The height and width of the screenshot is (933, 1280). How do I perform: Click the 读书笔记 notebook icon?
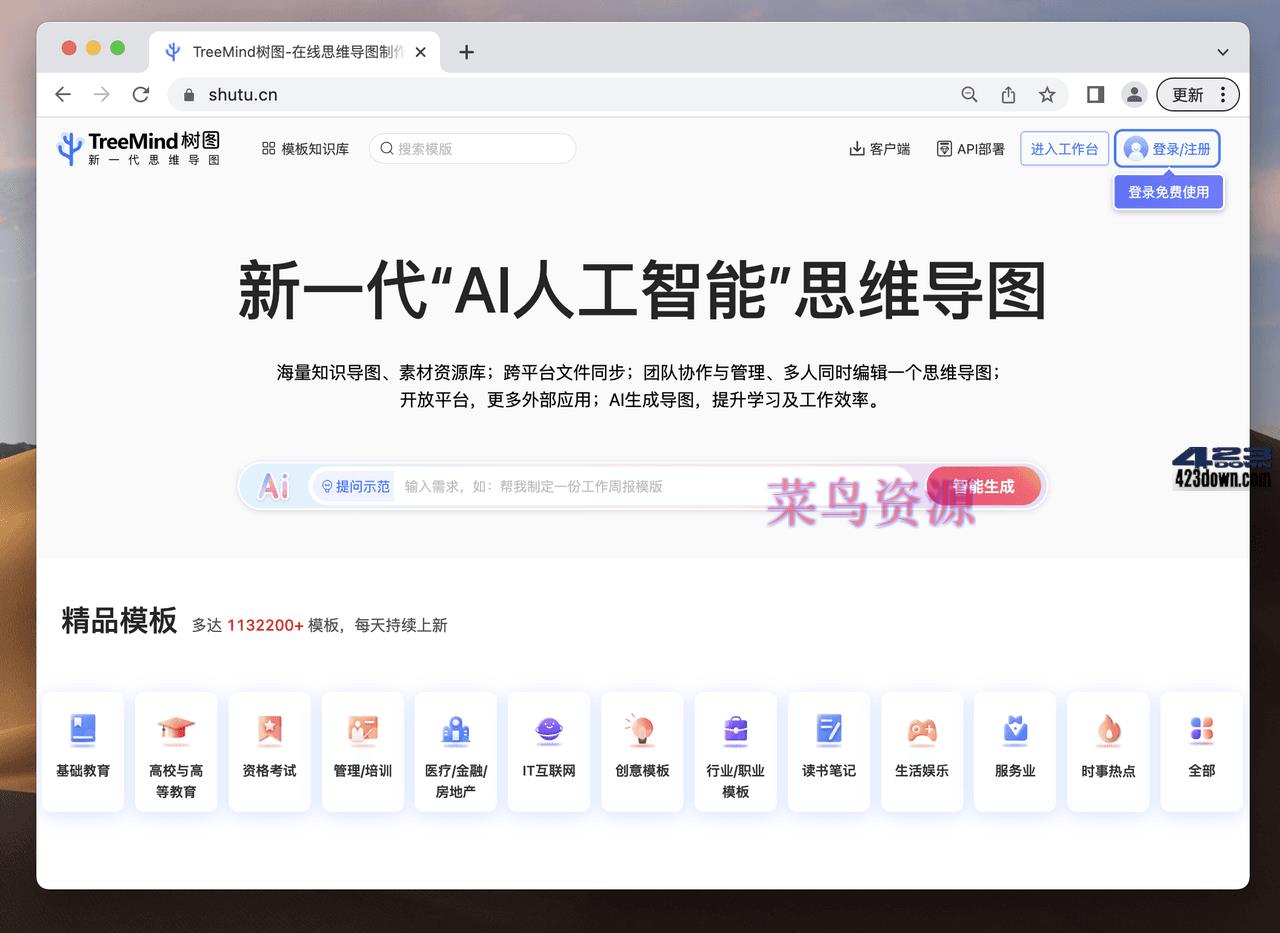828,731
